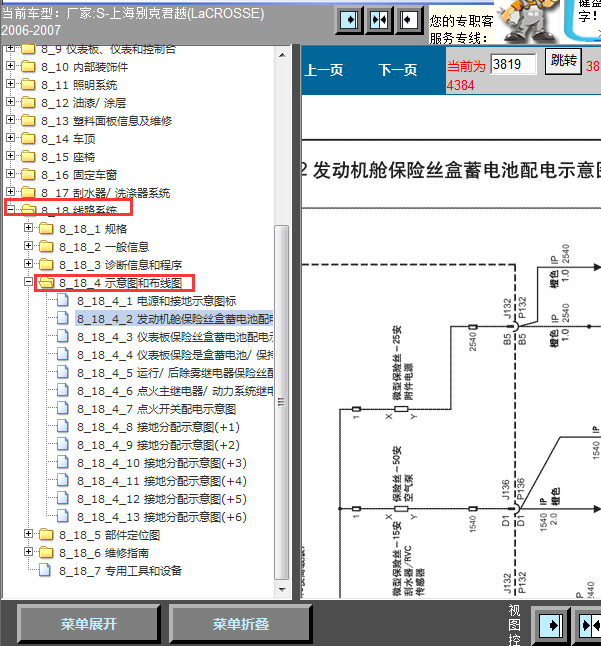Collapse the 8_18_4 示意图和布线图 node

tap(28, 281)
